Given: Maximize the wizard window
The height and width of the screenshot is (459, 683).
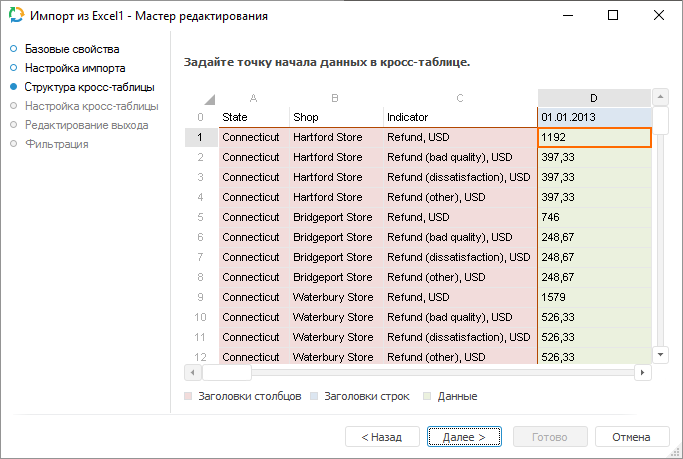Looking at the screenshot, I should [613, 16].
